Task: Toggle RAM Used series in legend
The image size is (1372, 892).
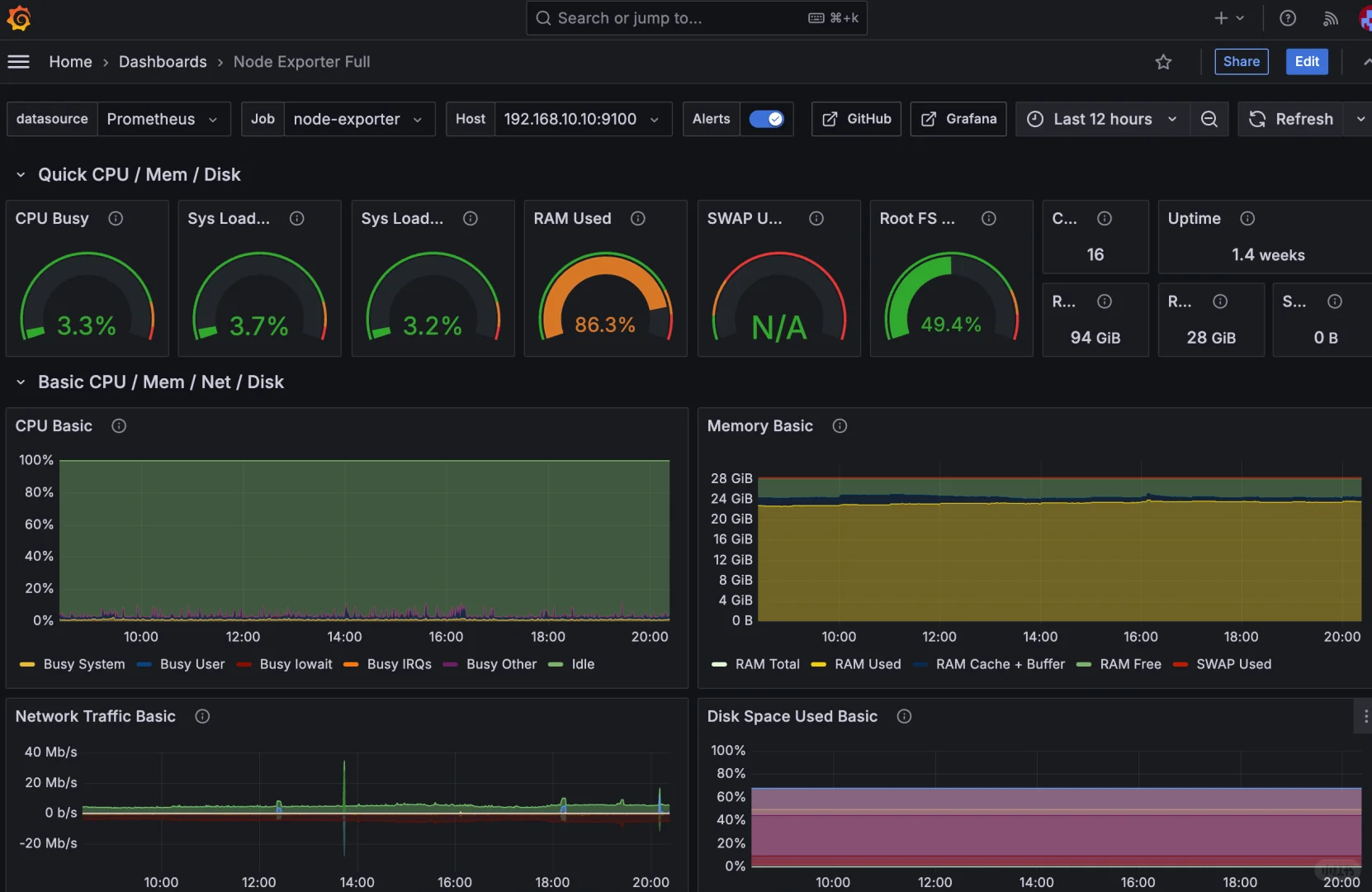Action: [x=857, y=664]
